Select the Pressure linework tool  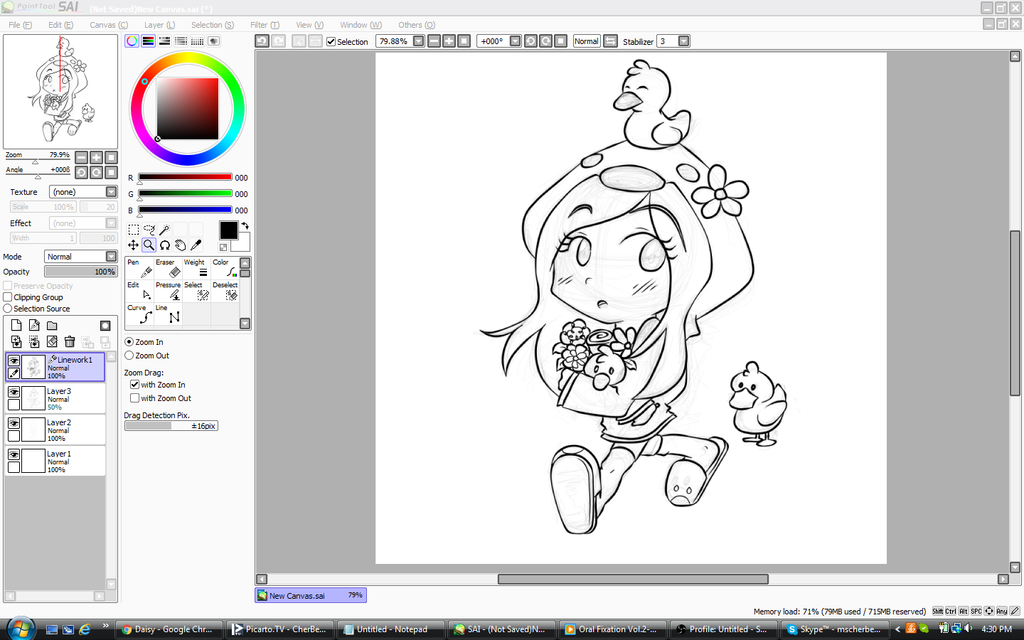(168, 291)
